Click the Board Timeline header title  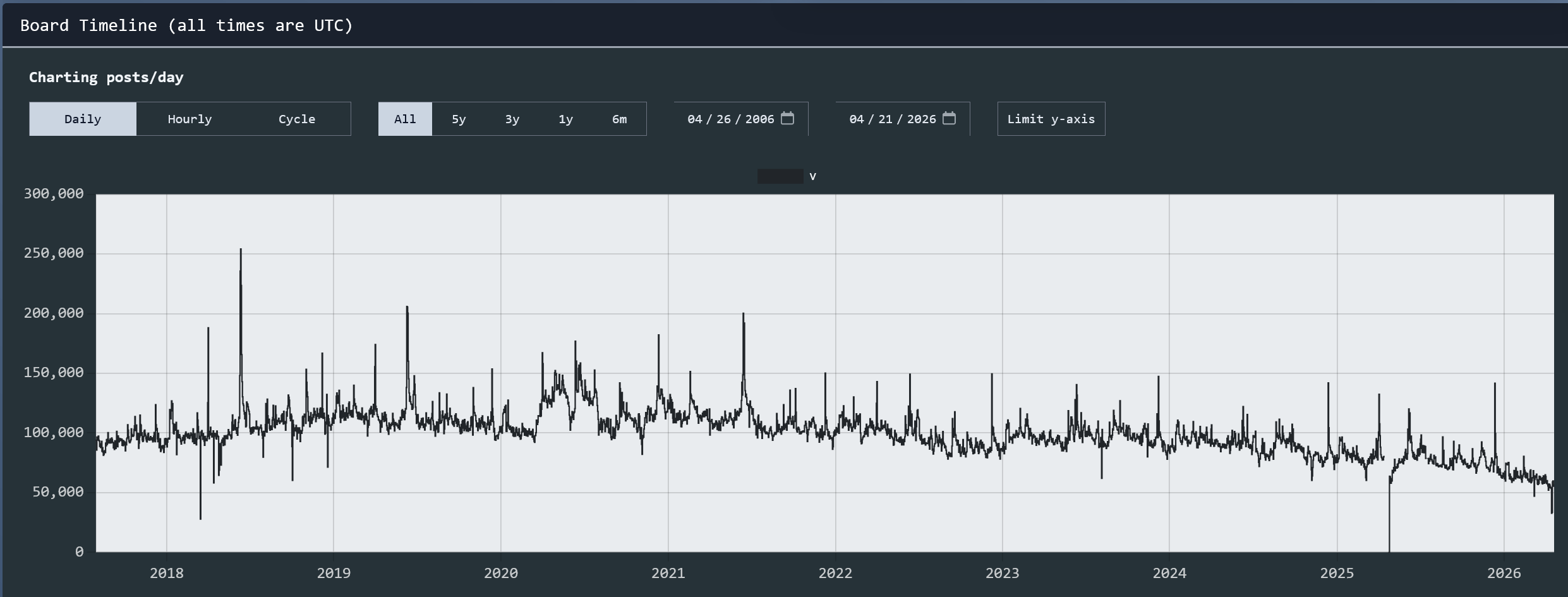pyautogui.click(x=186, y=25)
